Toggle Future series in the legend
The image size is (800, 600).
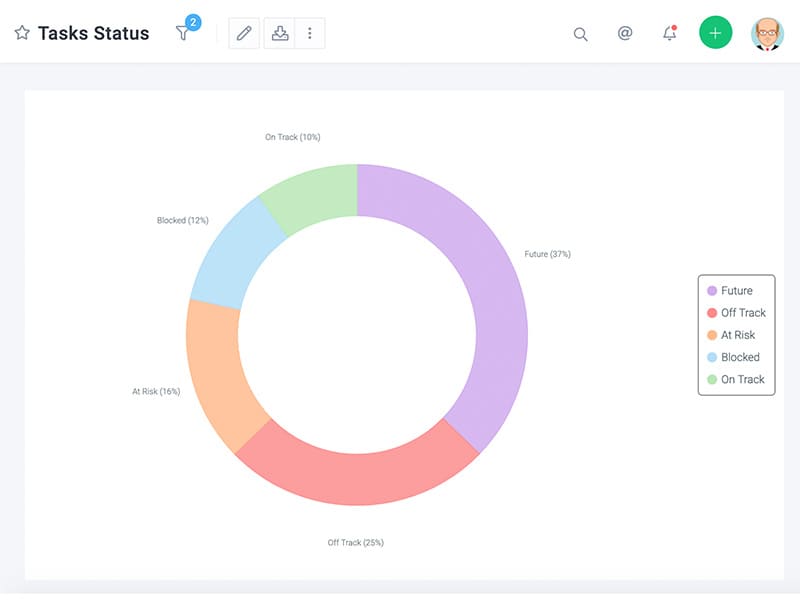(736, 291)
